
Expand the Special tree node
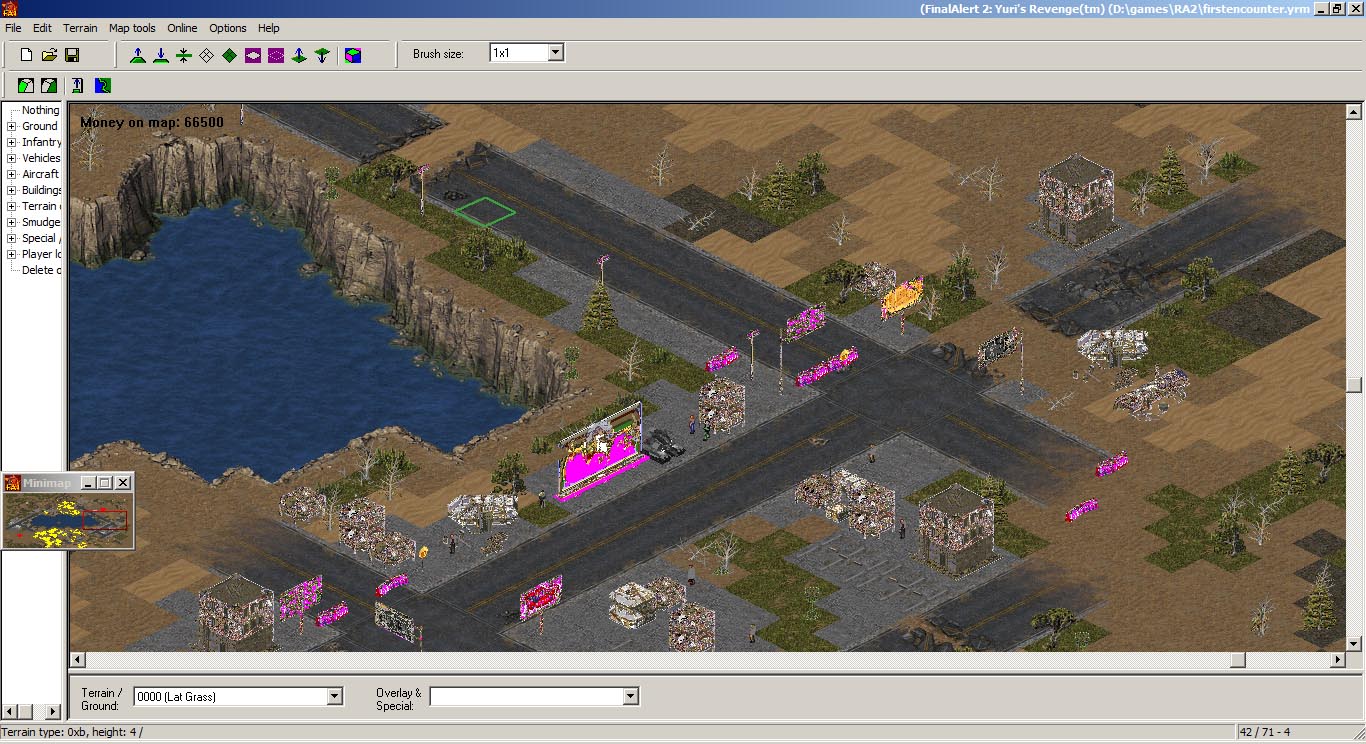pos(12,239)
